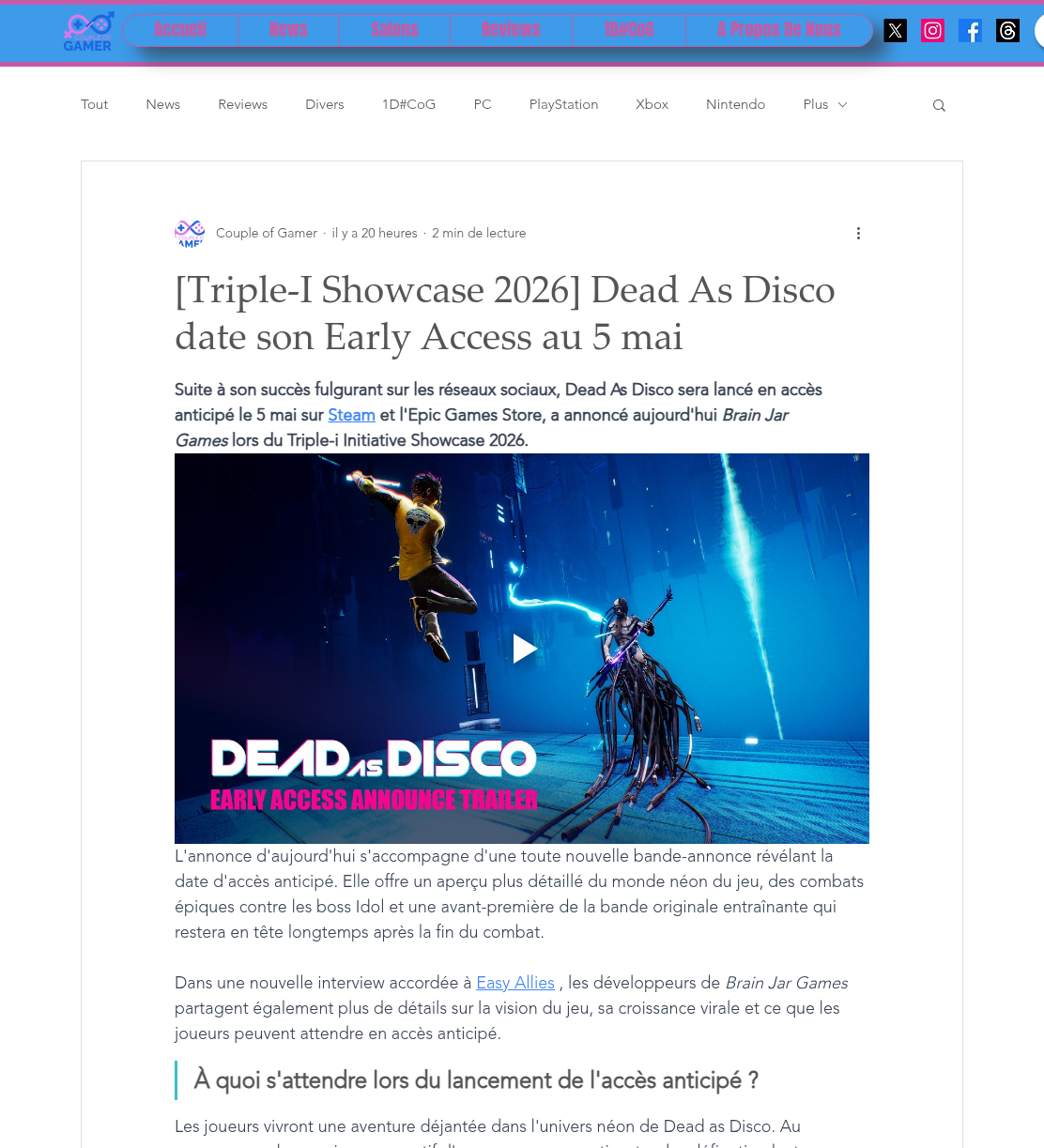This screenshot has height=1148, width=1044.
Task: Select the Nintendo category filter
Action: pyautogui.click(x=736, y=104)
